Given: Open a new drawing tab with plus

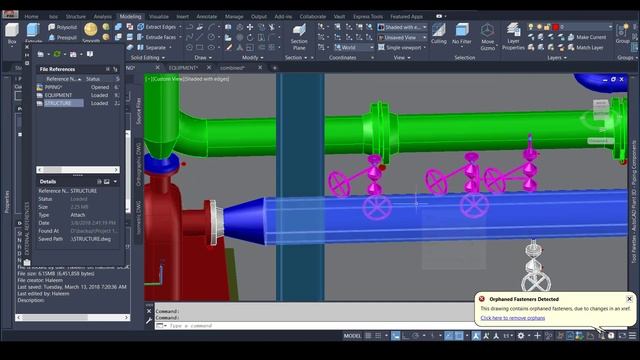Looking at the screenshot, I should (274, 68).
